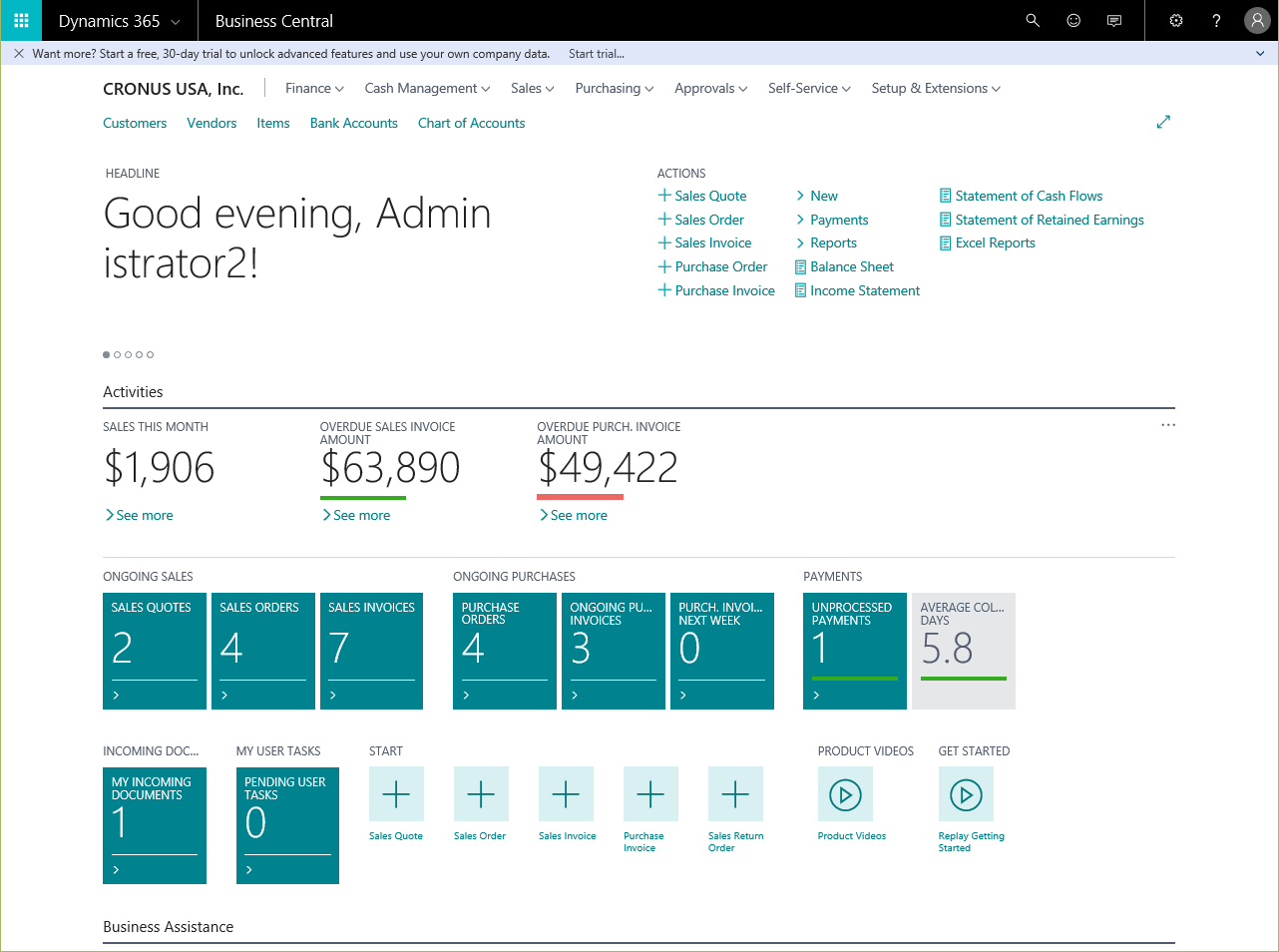Screen dimensions: 1279x952
Task: Open the Sales dropdown menu
Action: [x=532, y=88]
